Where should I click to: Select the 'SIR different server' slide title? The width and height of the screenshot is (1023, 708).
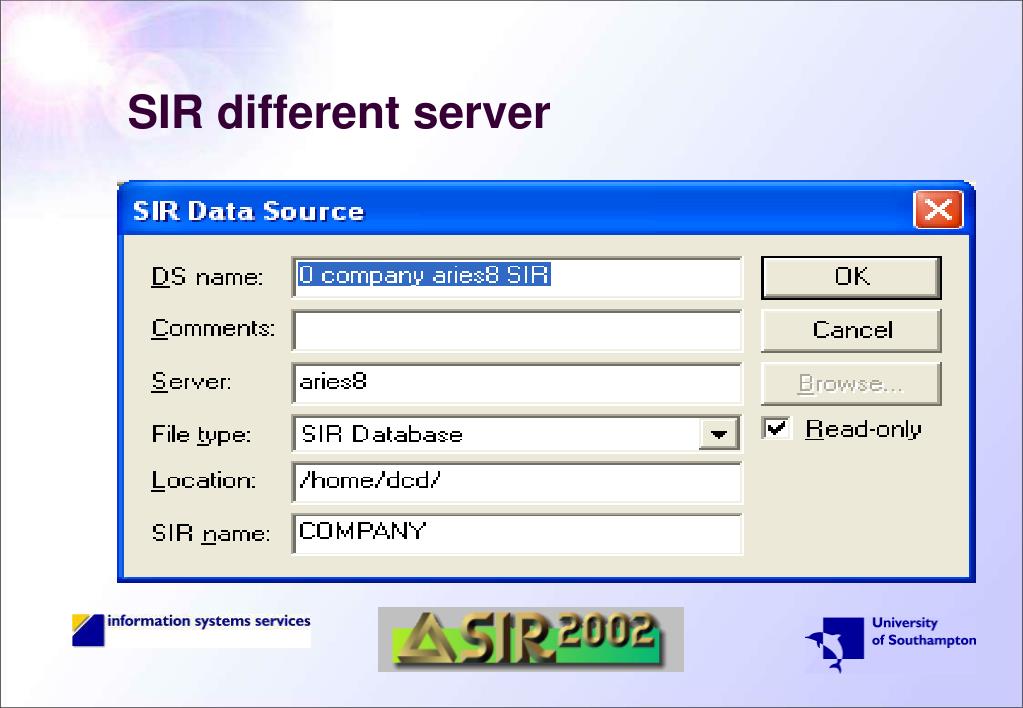pyautogui.click(x=339, y=112)
